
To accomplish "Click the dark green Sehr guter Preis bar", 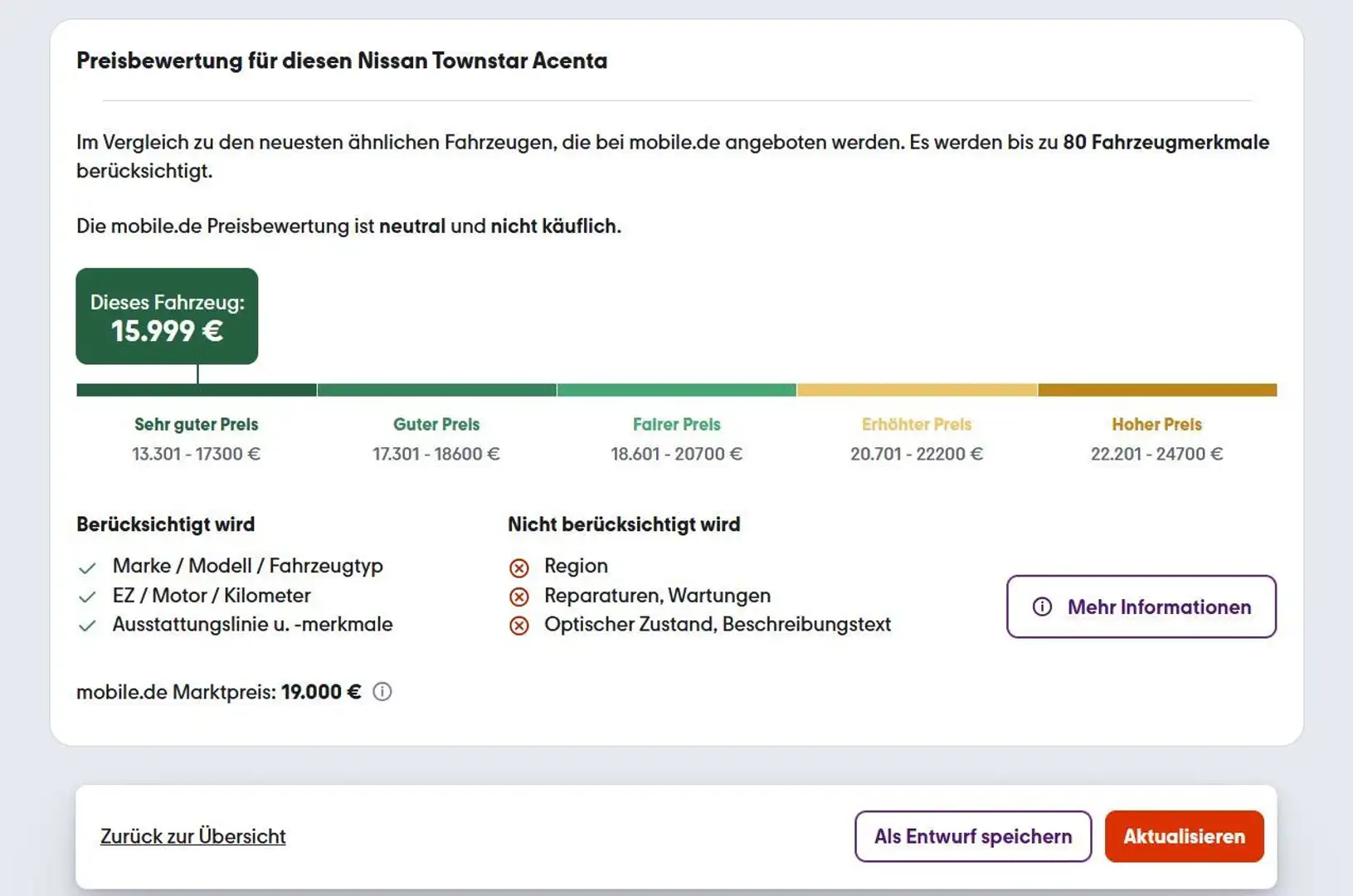I will coord(197,390).
